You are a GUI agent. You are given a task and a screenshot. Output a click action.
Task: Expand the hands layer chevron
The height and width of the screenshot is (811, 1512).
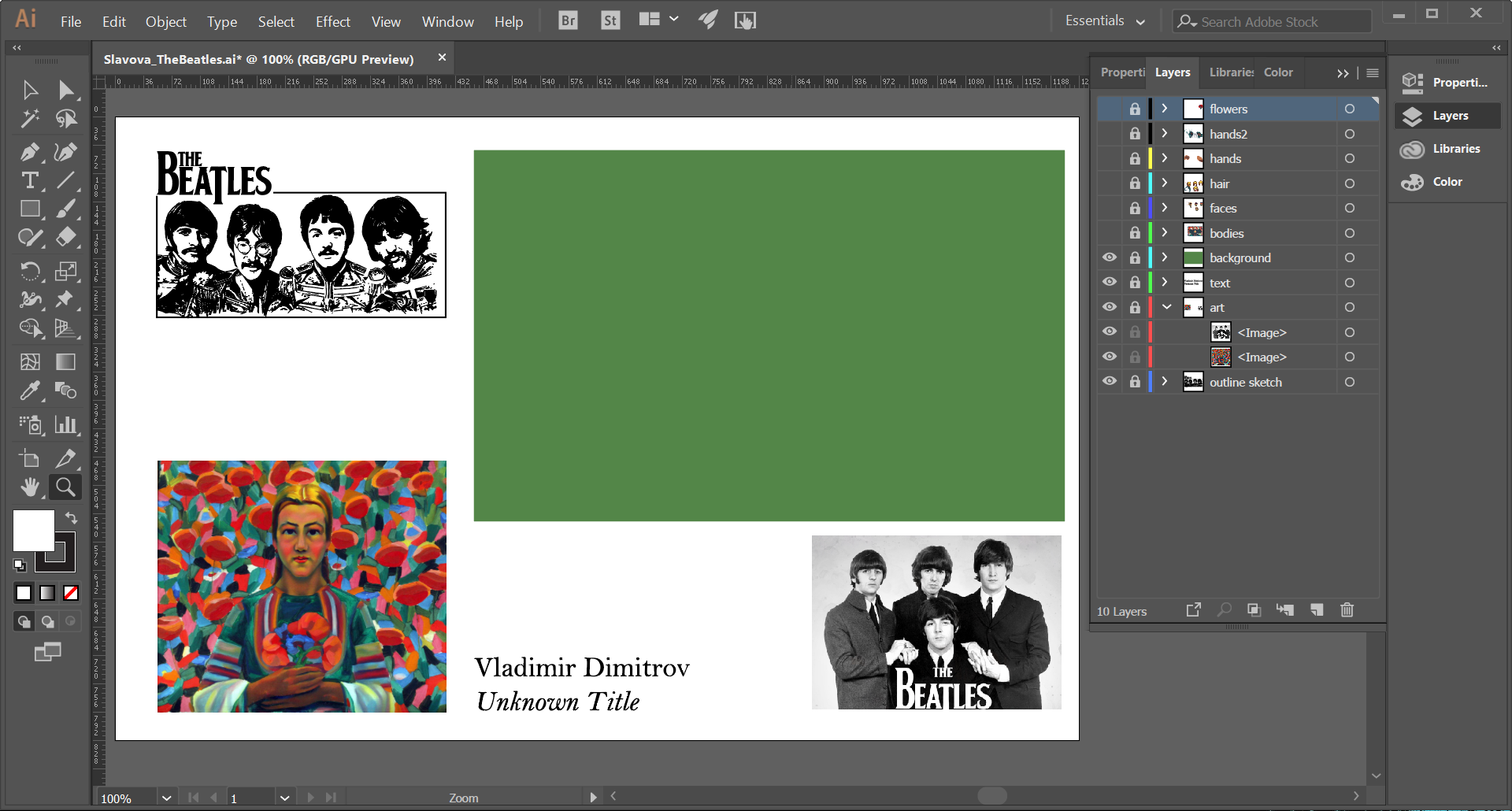1165,158
